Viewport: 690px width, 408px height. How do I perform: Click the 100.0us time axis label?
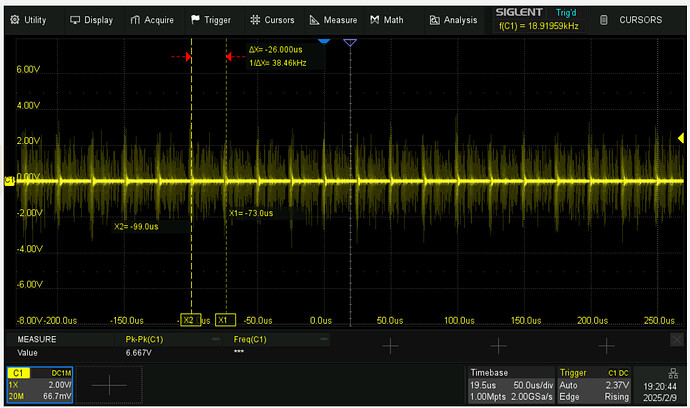tap(459, 320)
